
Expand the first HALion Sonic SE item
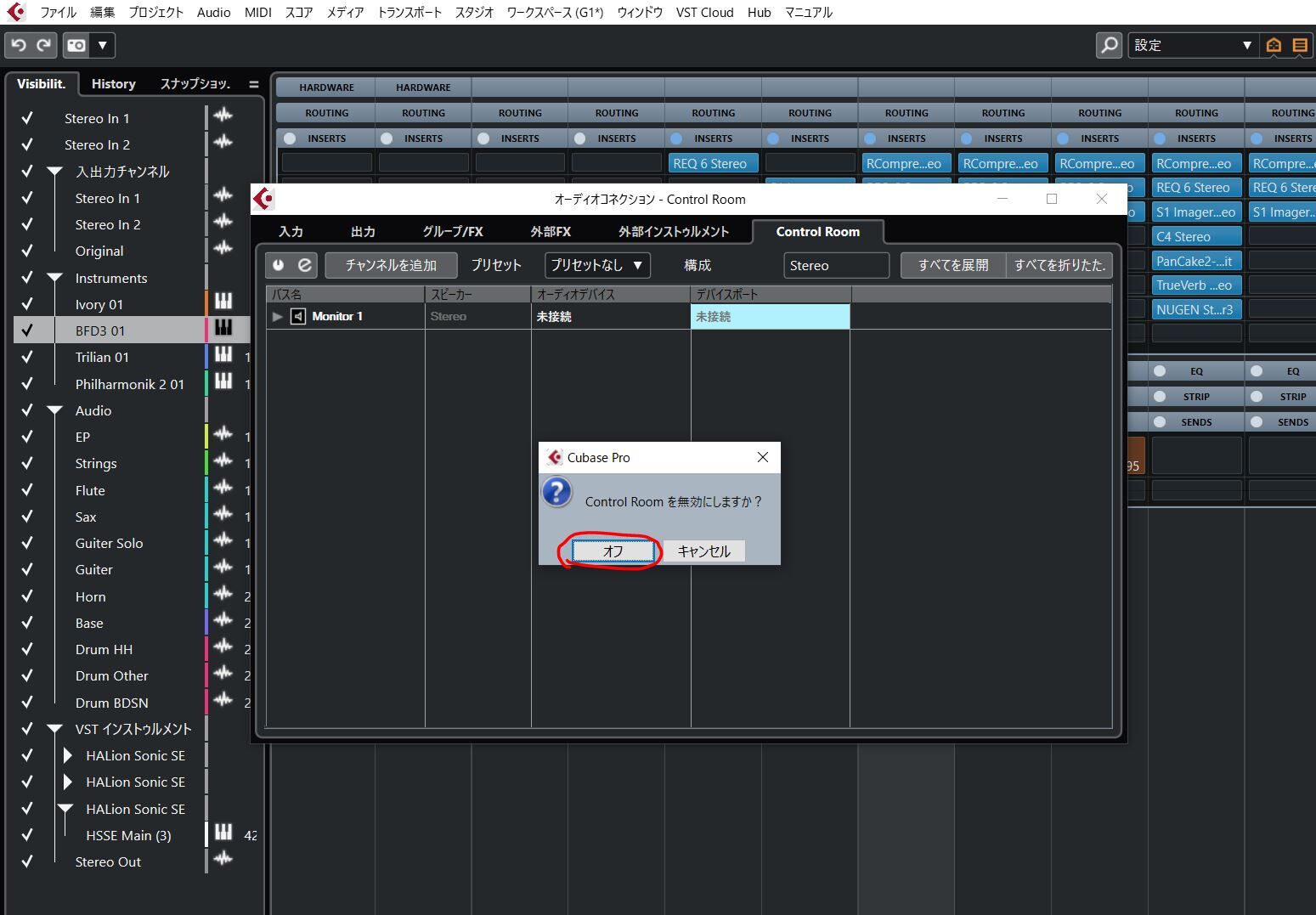[68, 755]
